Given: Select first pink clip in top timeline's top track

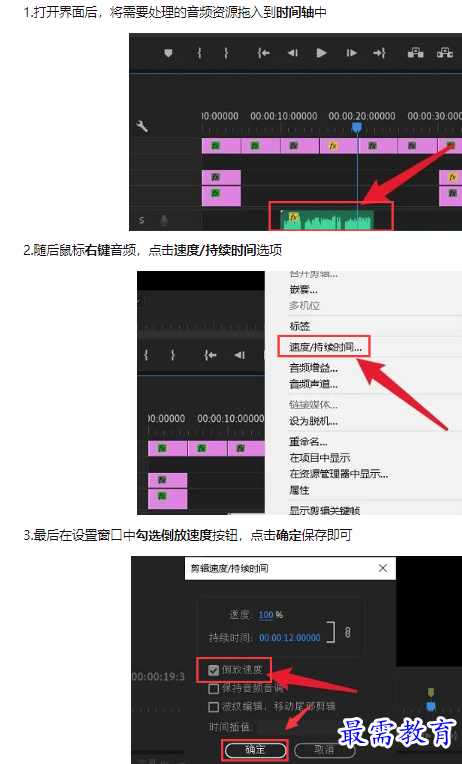Looking at the screenshot, I should point(221,146).
